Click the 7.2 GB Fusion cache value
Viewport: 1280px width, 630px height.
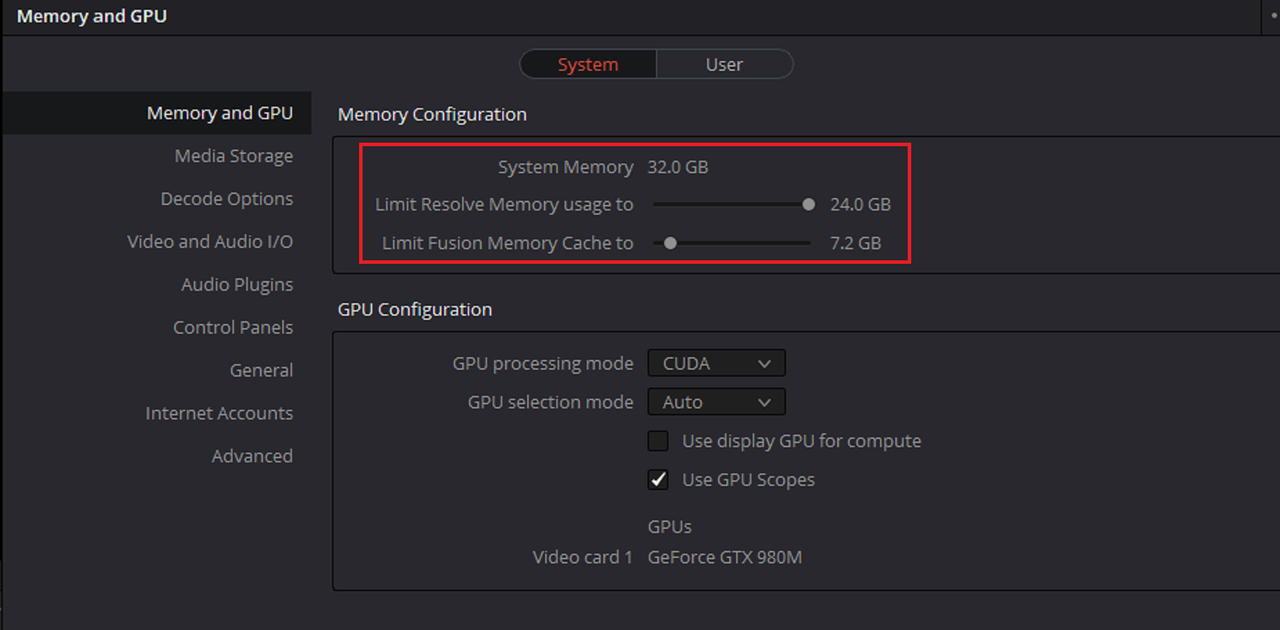pos(855,242)
